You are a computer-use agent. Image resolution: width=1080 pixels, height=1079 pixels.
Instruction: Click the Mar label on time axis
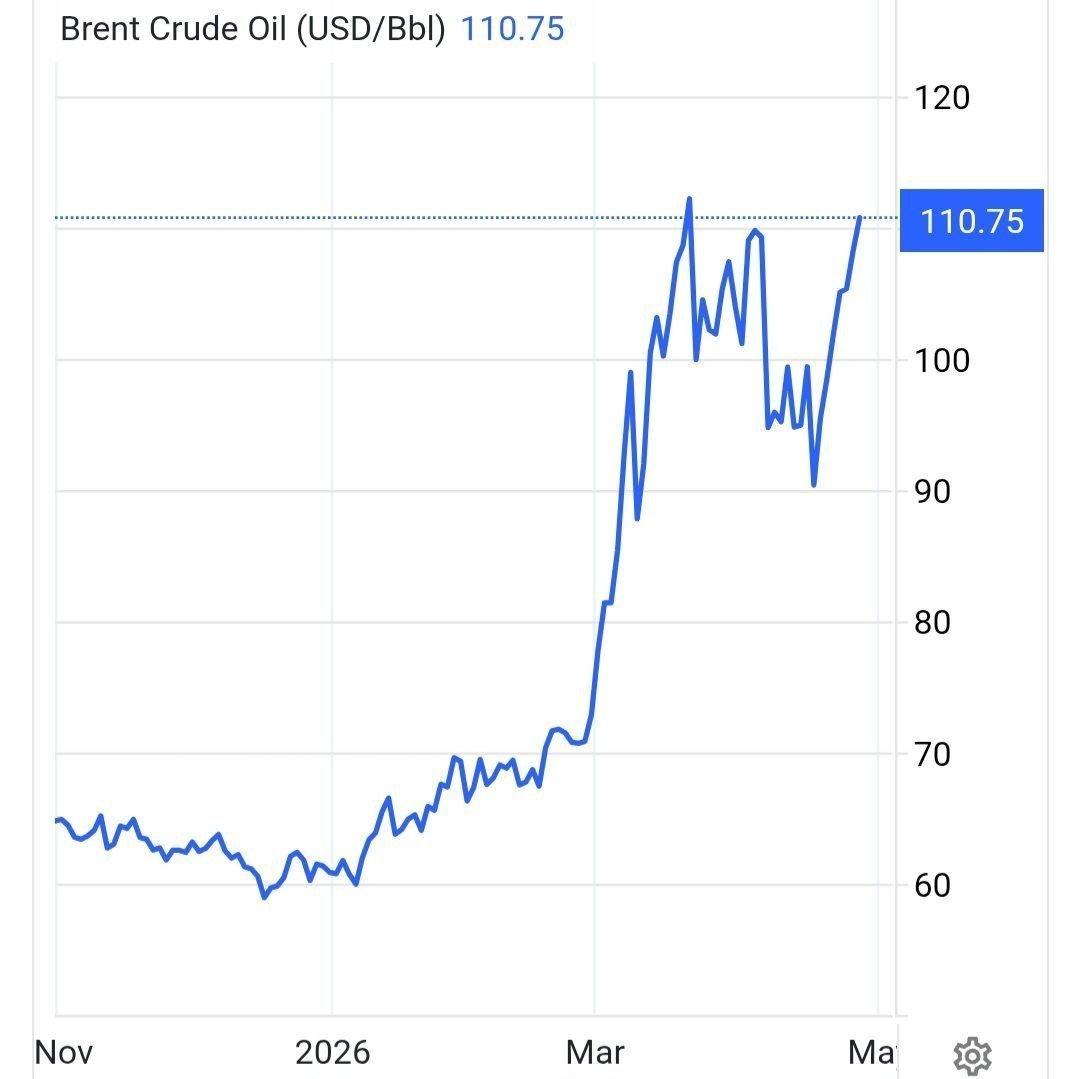(595, 1052)
